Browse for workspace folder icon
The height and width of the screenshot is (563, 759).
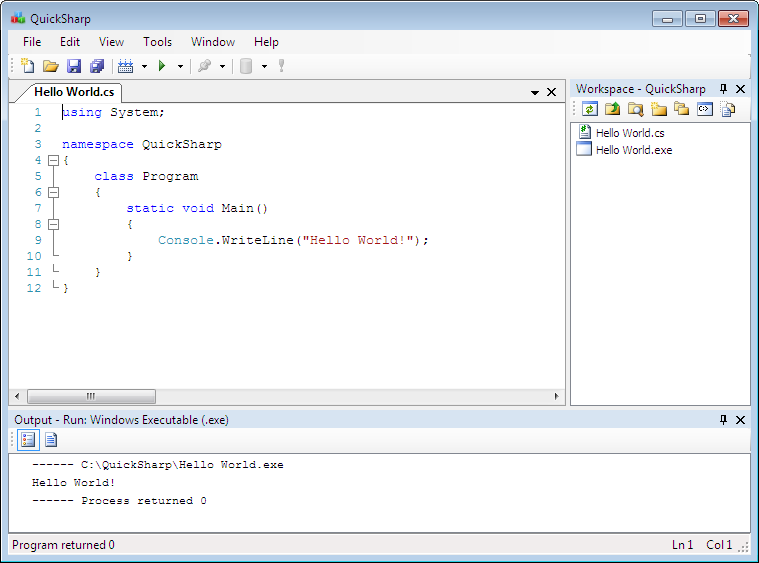[x=636, y=109]
